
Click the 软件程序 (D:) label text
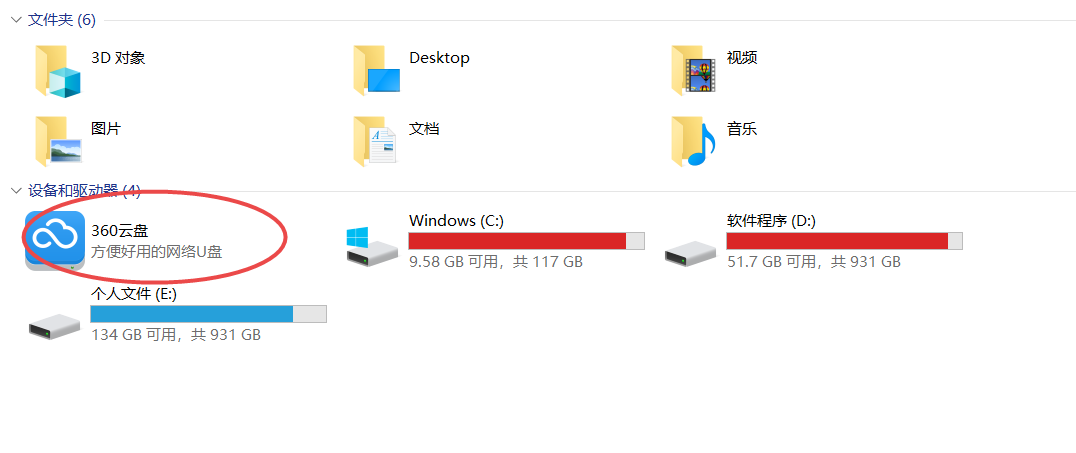[x=771, y=221]
